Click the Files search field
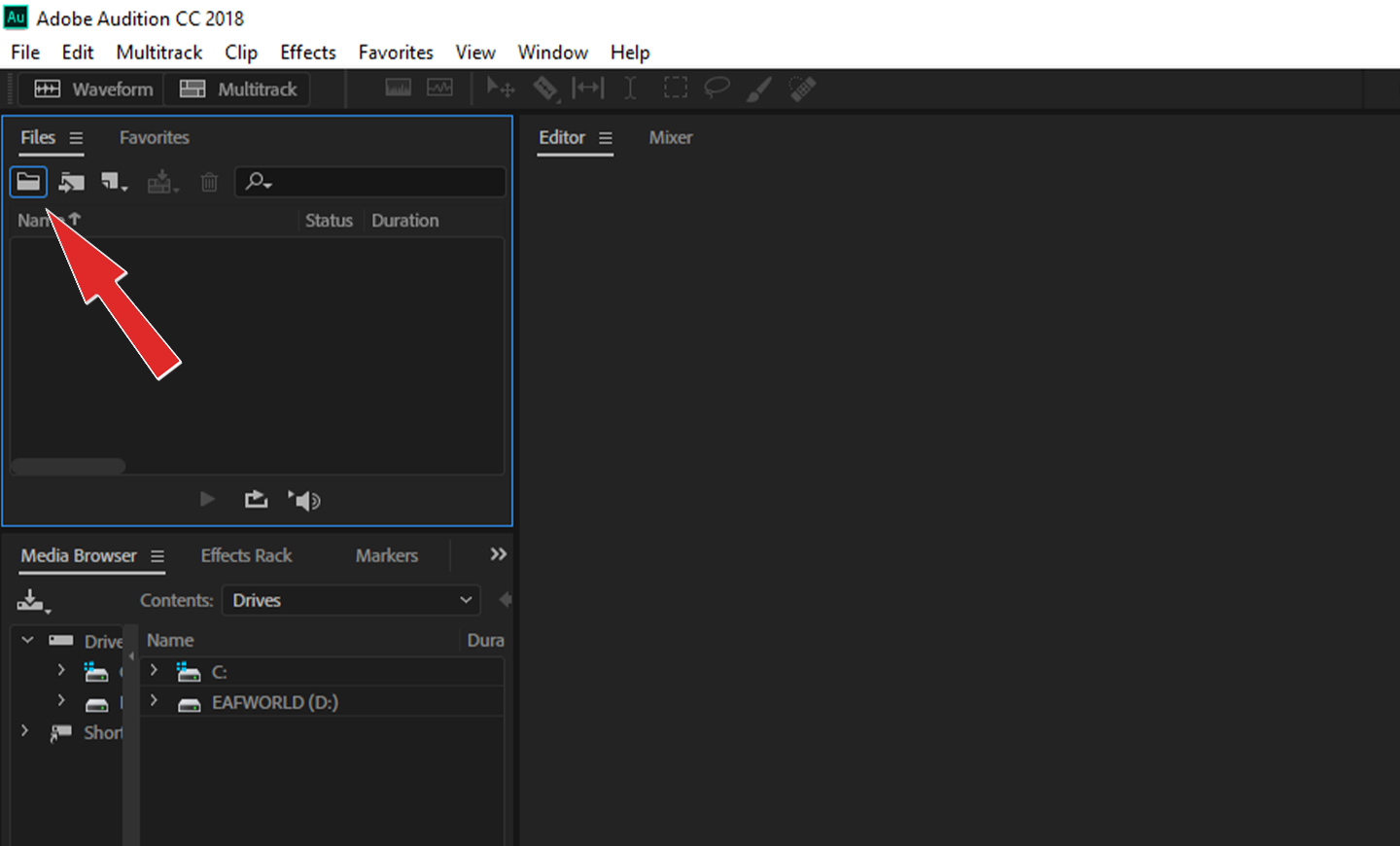The width and height of the screenshot is (1400, 846). [370, 182]
